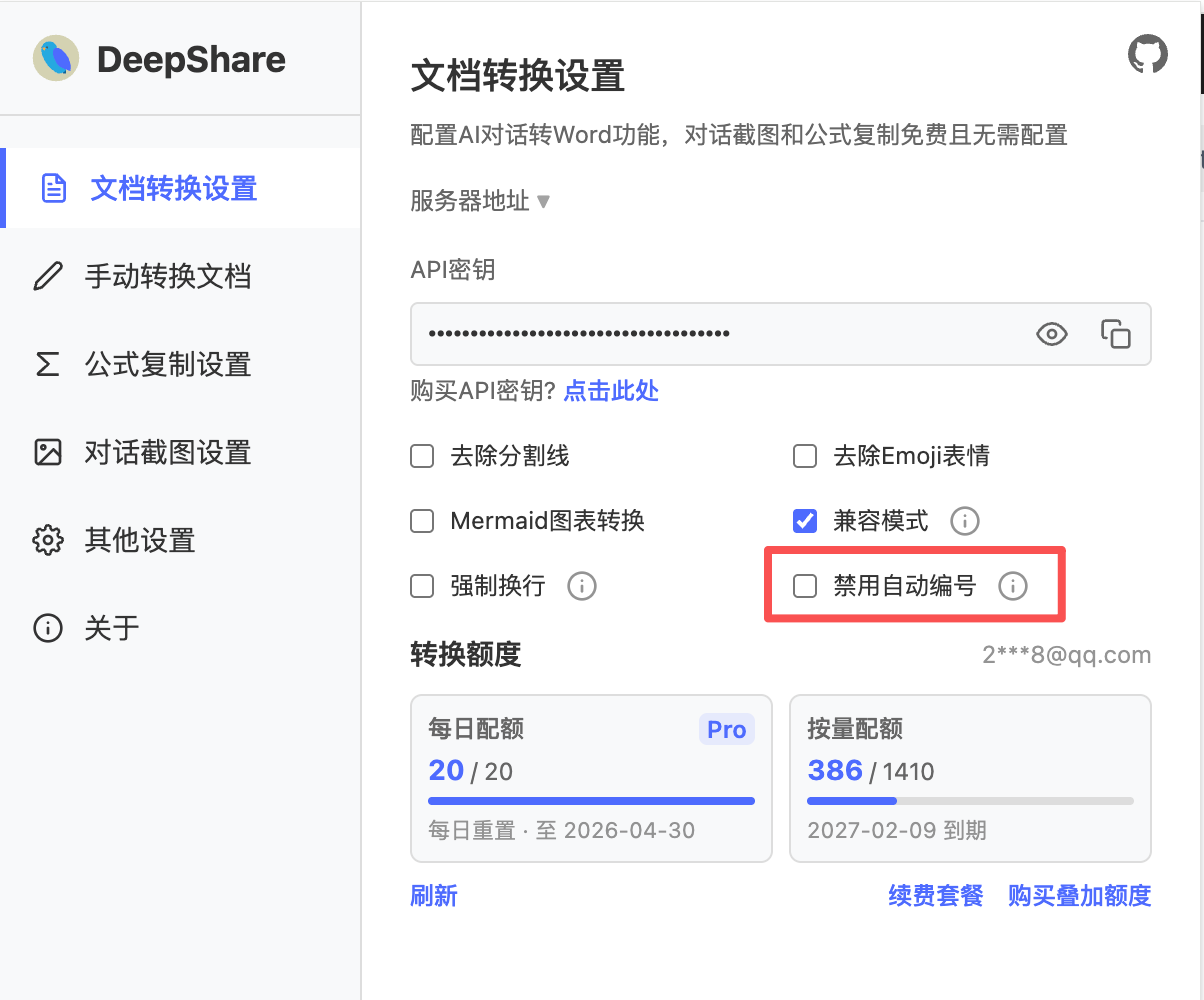Screen dimensions: 1204x1000
Task: Switch to the 文档转换设置 sidebar section
Action: (150, 188)
